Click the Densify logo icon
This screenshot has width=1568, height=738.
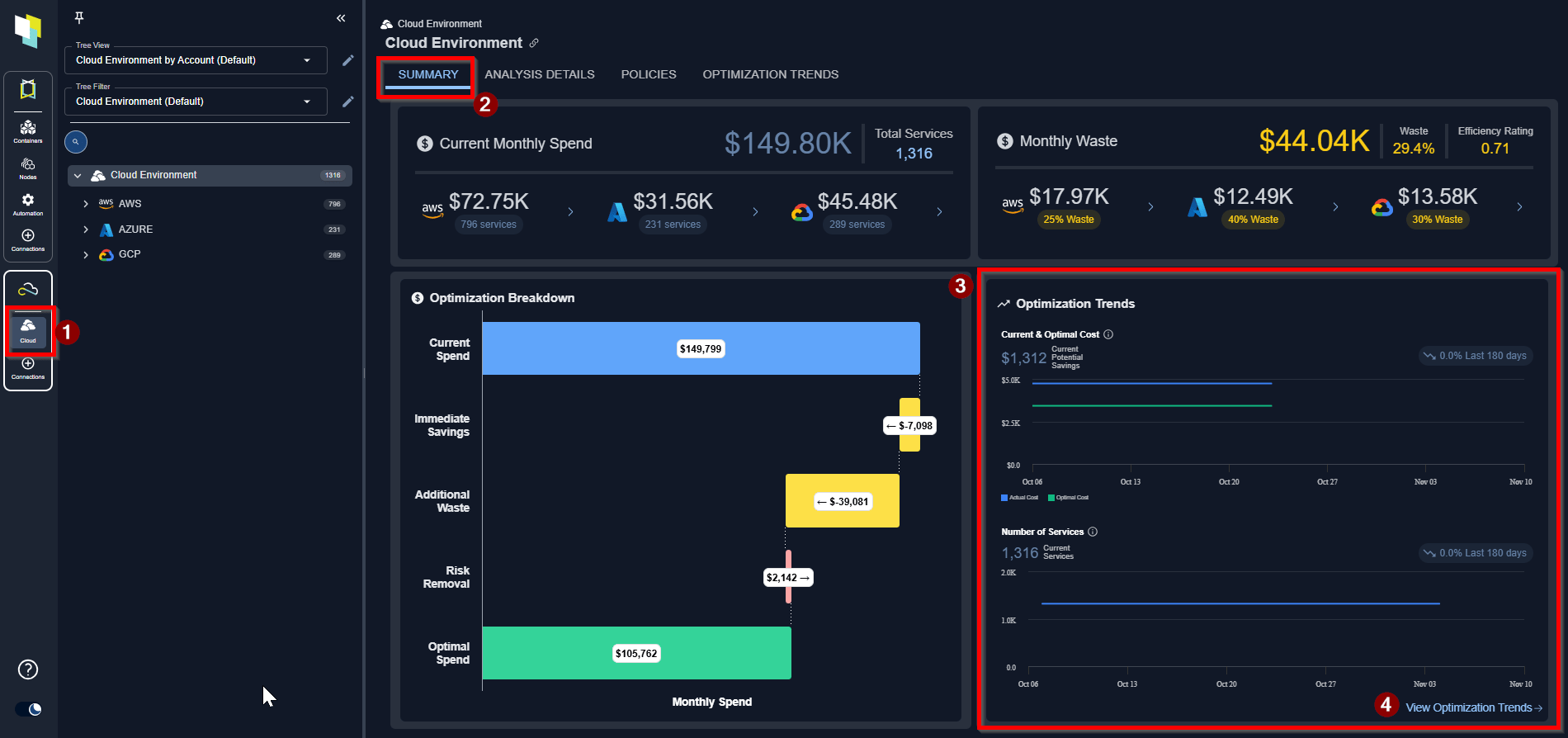tap(28, 31)
